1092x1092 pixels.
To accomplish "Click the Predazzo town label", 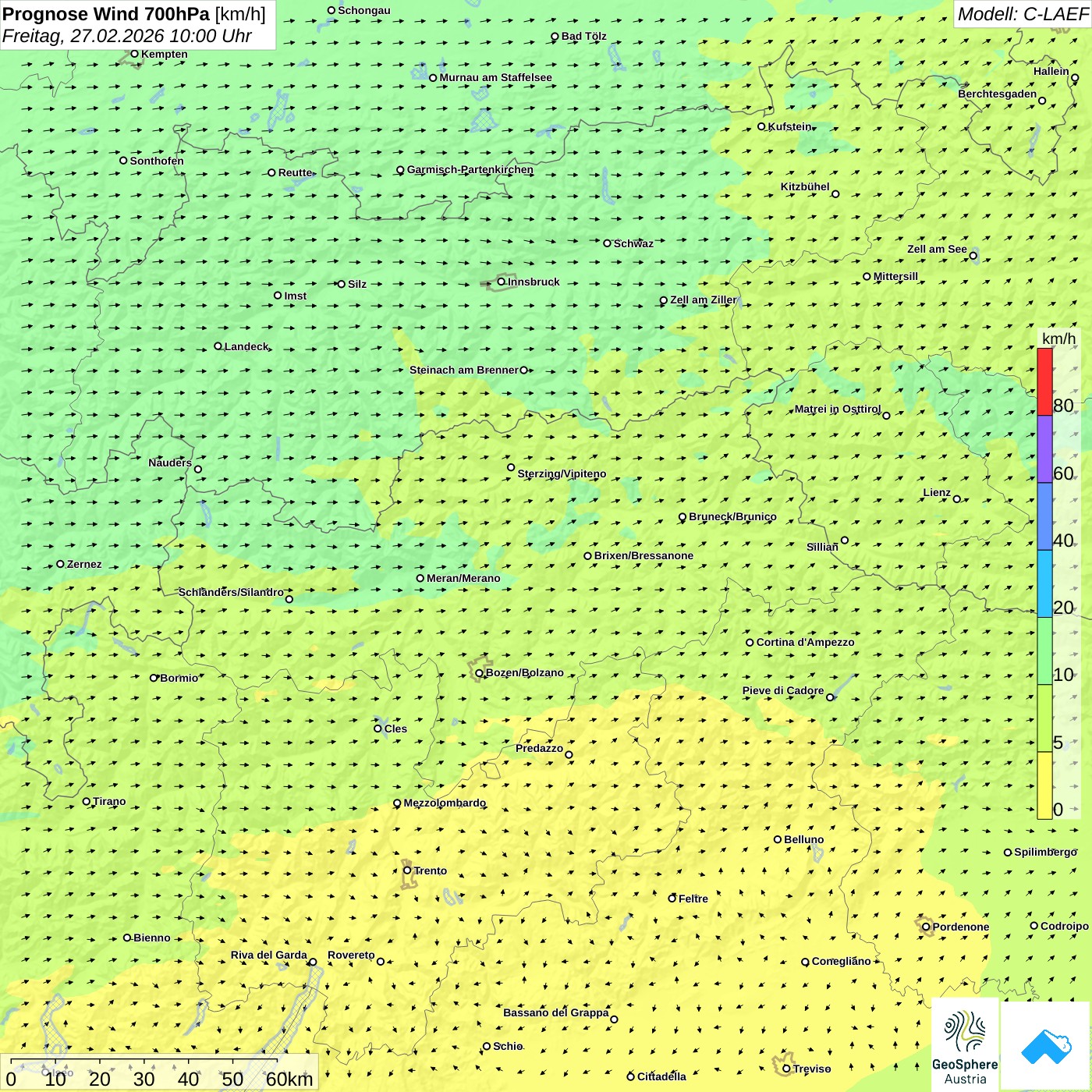I will (x=539, y=748).
